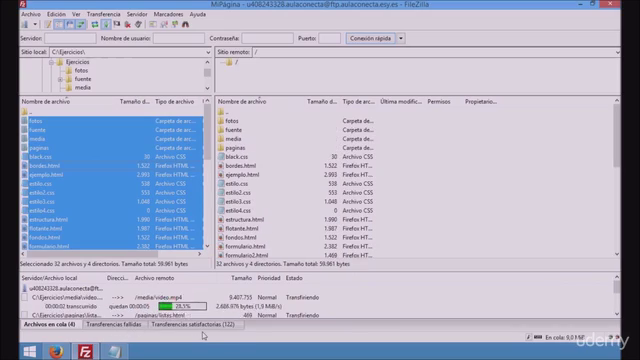Click remote estructura.html file icon
Viewport: 640px width, 360px height.
(221, 220)
